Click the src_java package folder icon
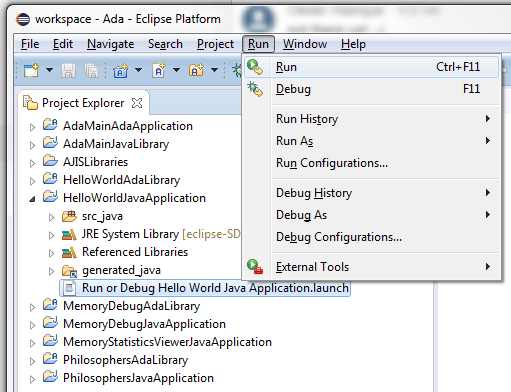 pyautogui.click(x=69, y=216)
